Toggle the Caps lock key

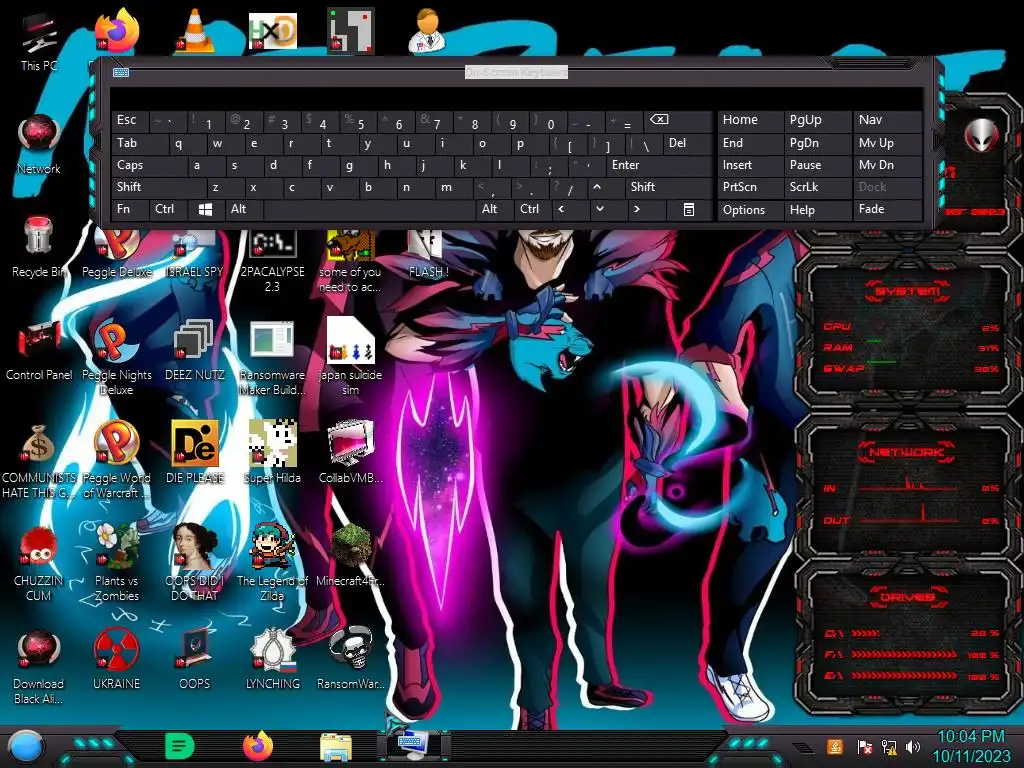pos(150,165)
